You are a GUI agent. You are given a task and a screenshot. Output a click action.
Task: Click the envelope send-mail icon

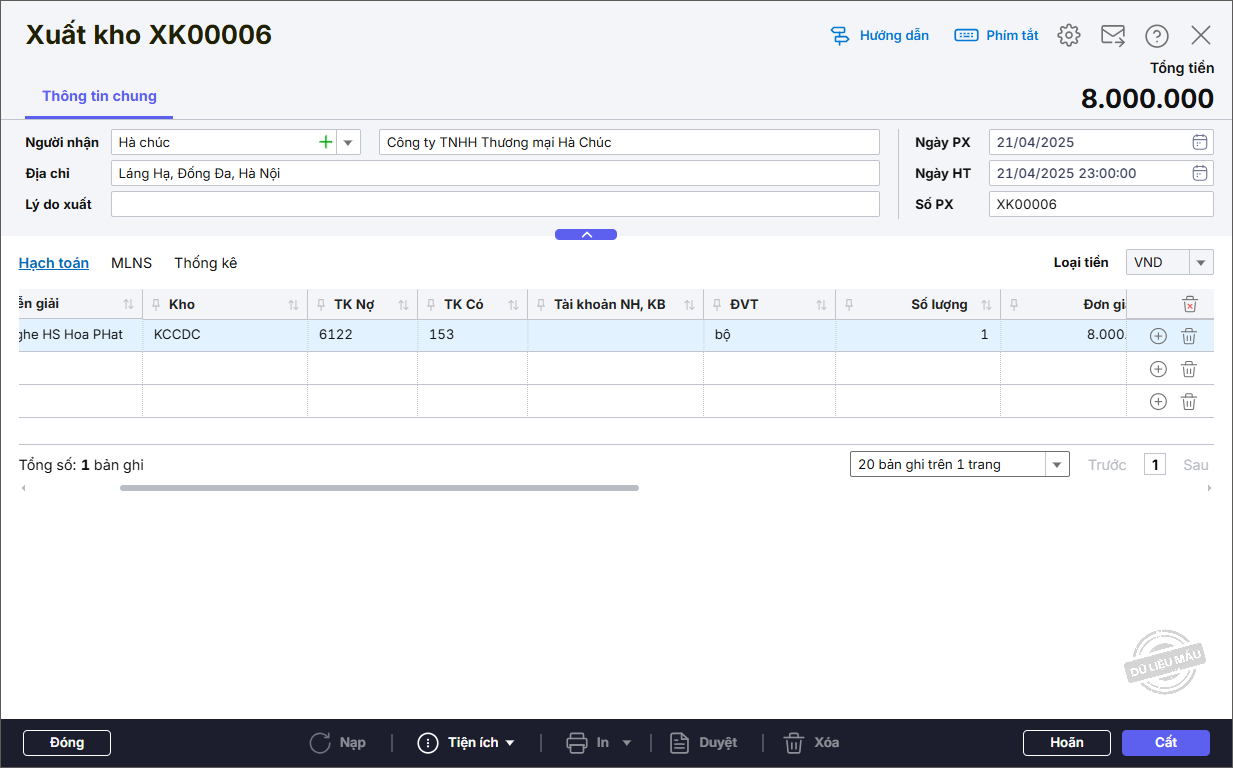pos(1113,35)
